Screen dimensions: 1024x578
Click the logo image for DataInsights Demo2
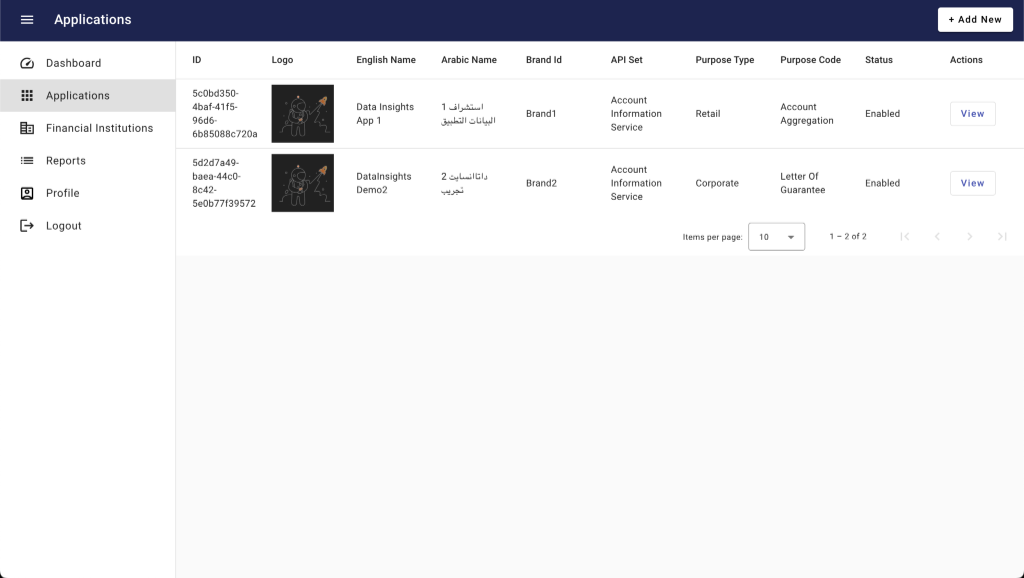click(302, 183)
